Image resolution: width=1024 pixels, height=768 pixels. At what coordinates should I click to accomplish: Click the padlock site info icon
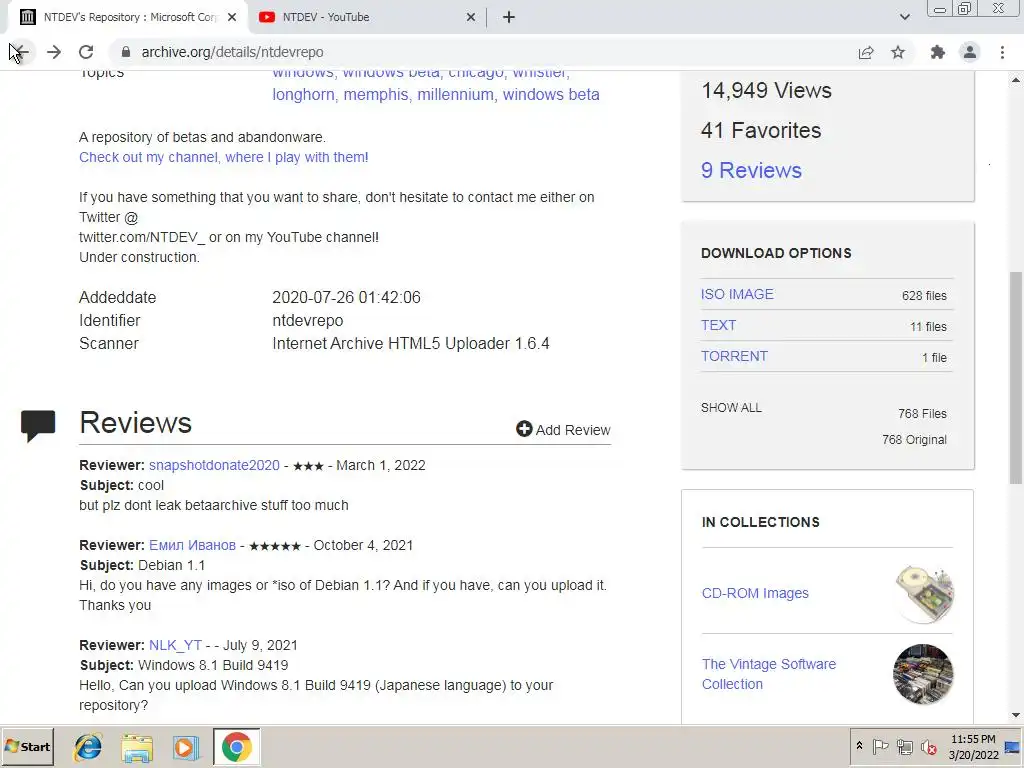pyautogui.click(x=126, y=52)
